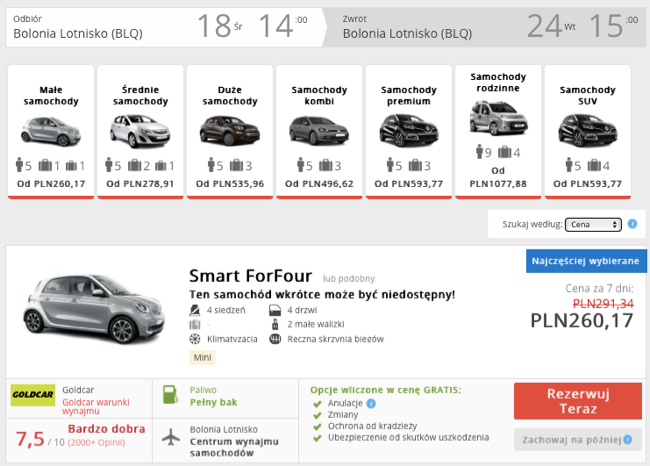Select the Samochody kombi category card
This screenshot has height=466, width=650.
point(319,132)
